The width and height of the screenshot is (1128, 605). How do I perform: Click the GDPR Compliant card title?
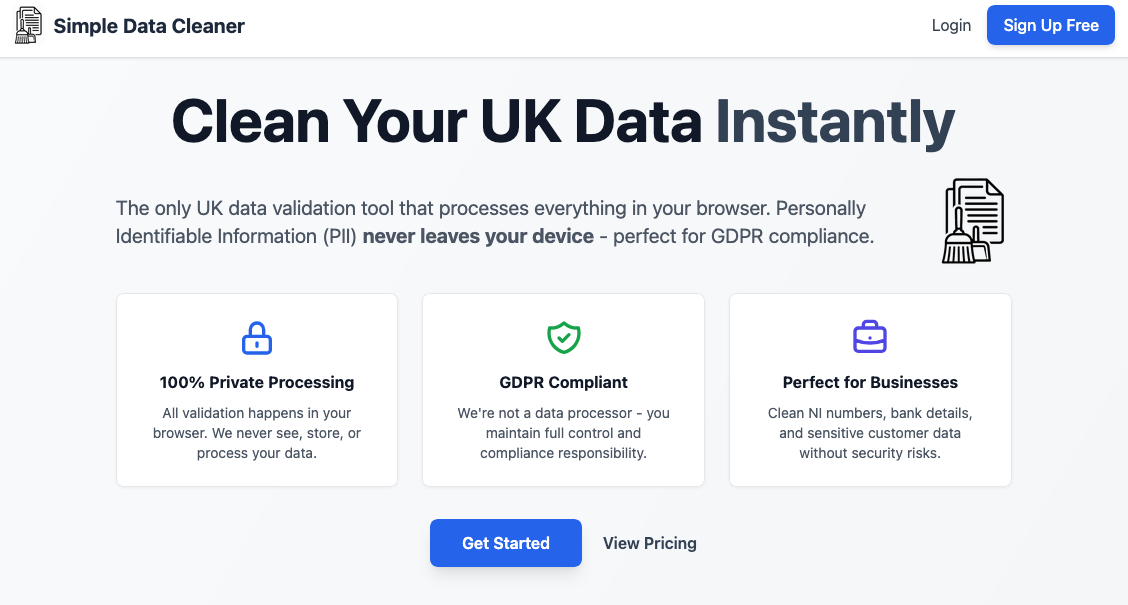pyautogui.click(x=563, y=382)
